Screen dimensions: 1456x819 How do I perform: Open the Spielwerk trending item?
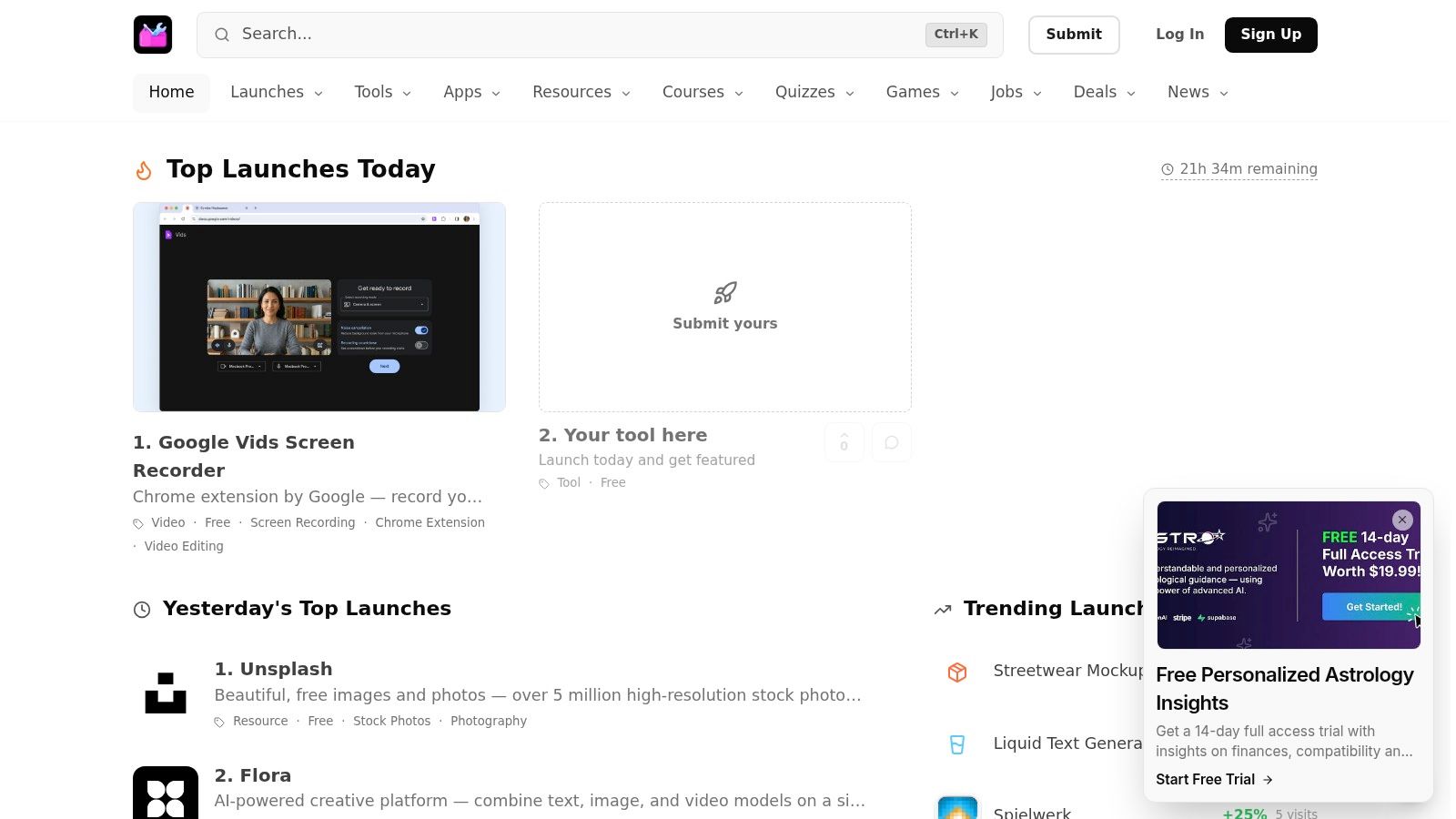1032,813
